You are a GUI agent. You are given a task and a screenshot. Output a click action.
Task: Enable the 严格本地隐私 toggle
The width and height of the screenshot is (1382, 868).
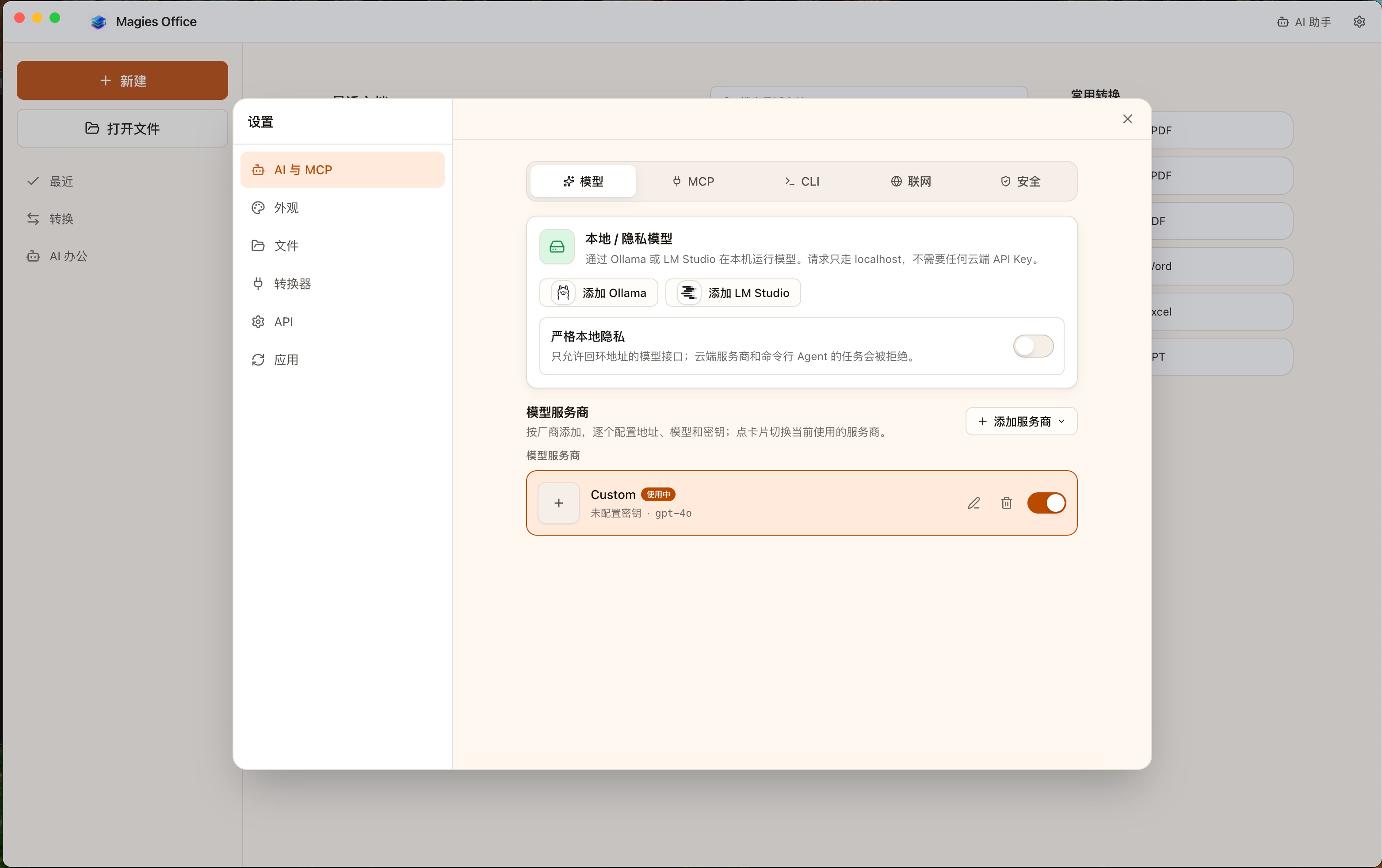(1033, 346)
